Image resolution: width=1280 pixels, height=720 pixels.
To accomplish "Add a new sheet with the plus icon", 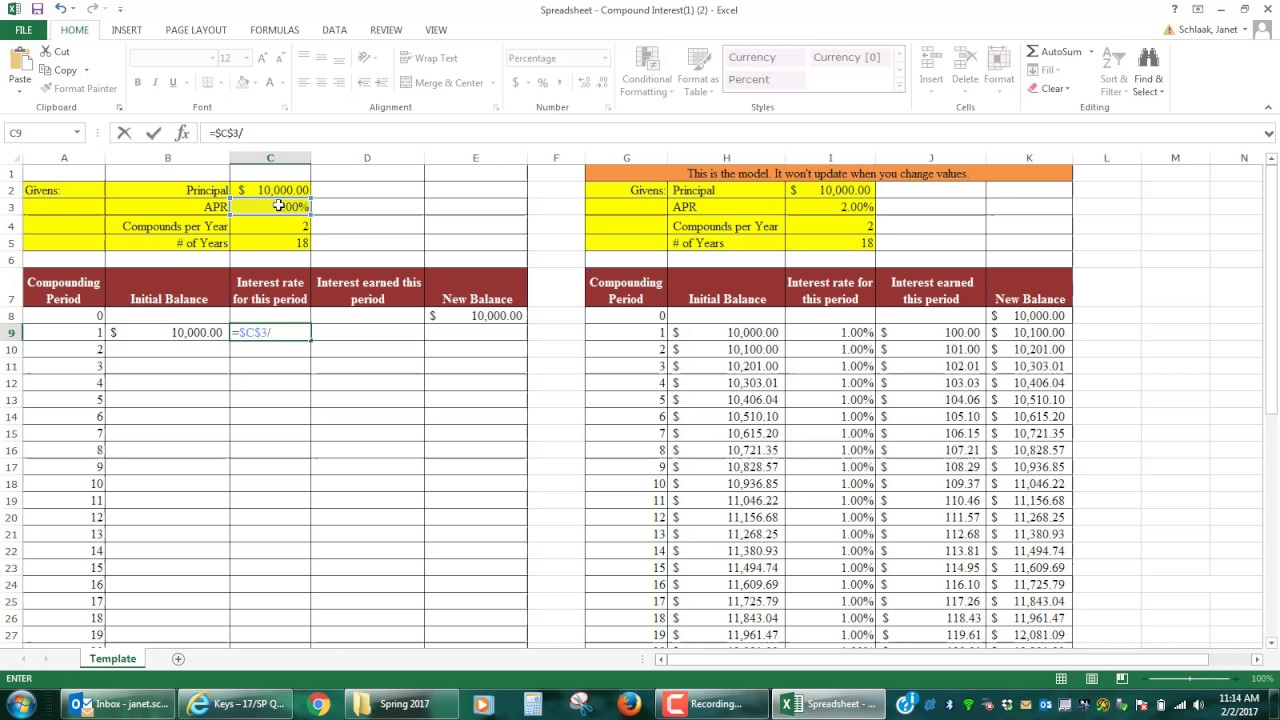I will [178, 659].
